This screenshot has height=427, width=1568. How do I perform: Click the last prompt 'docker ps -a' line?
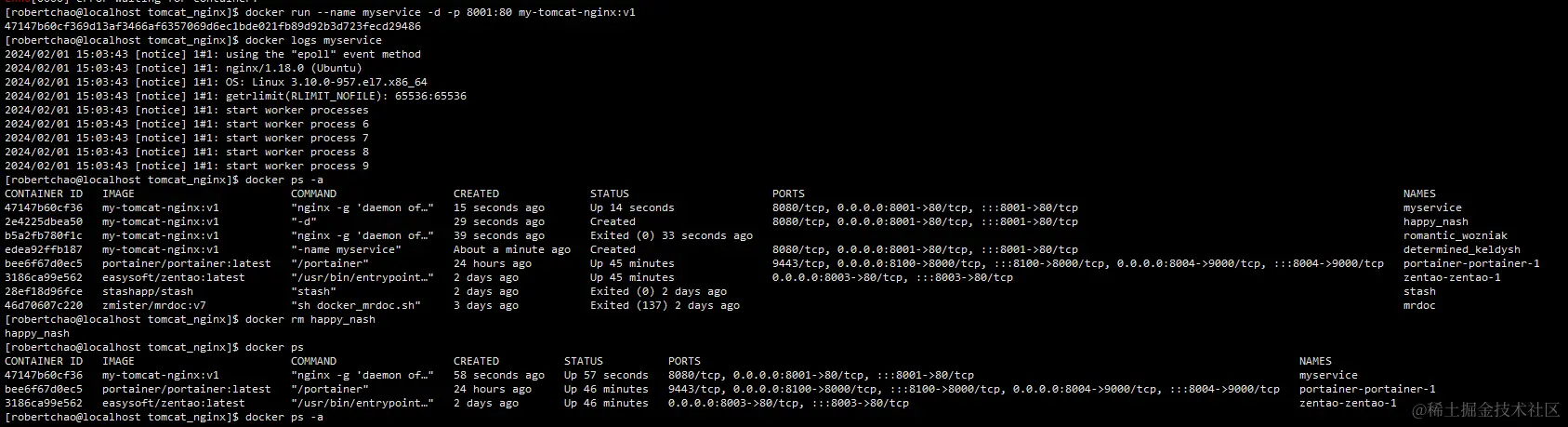click(x=164, y=418)
